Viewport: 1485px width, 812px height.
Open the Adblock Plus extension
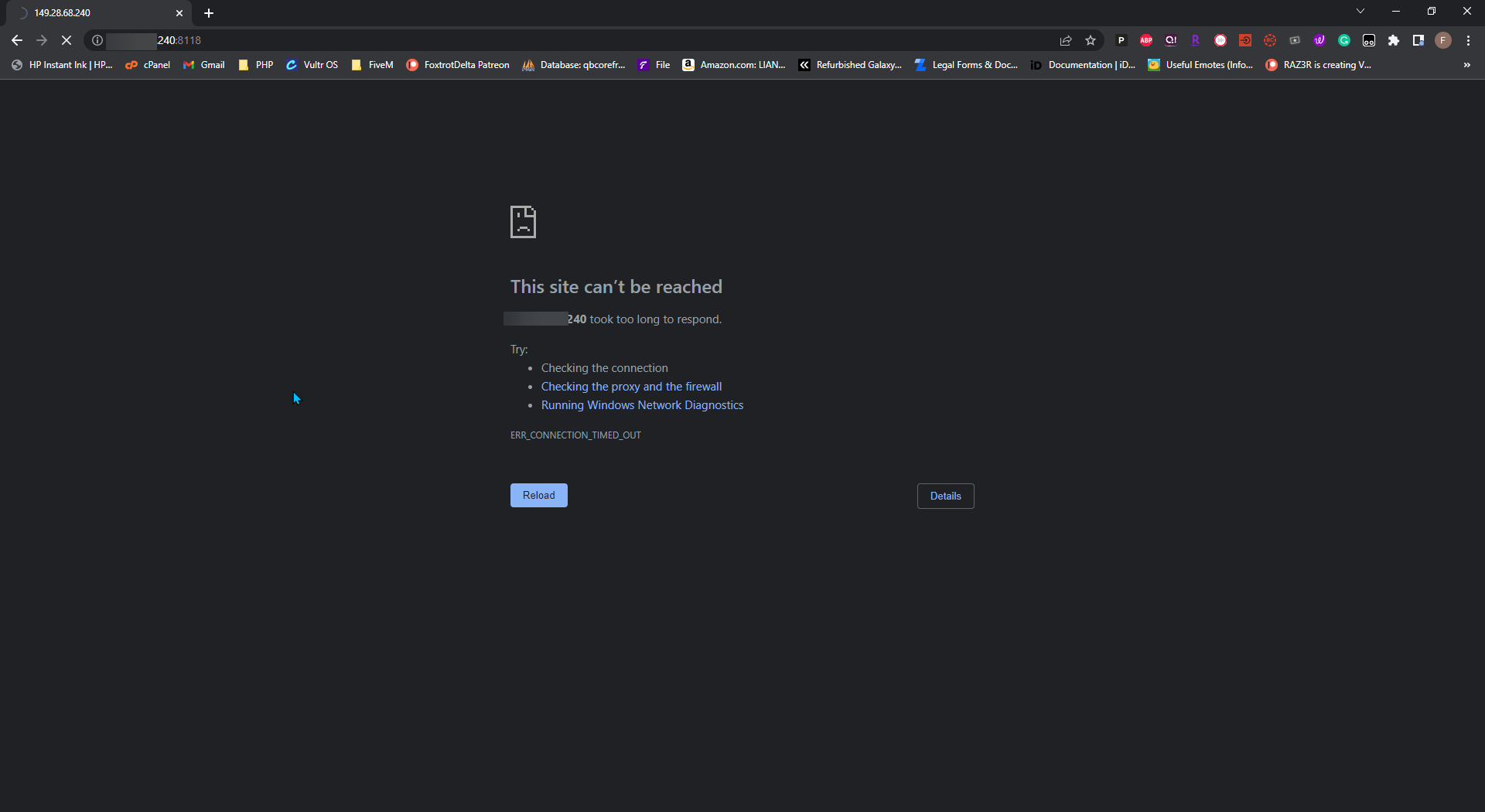point(1146,40)
